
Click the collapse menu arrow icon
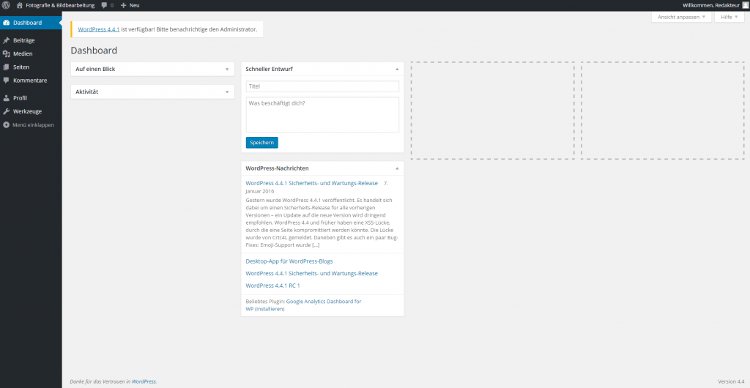(6, 125)
